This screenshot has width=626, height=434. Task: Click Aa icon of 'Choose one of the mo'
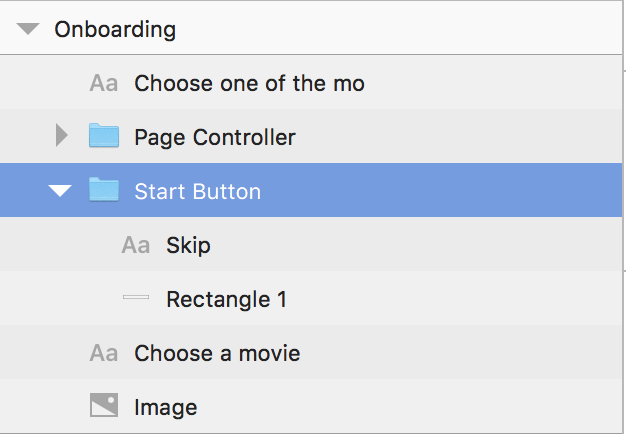pyautogui.click(x=104, y=83)
